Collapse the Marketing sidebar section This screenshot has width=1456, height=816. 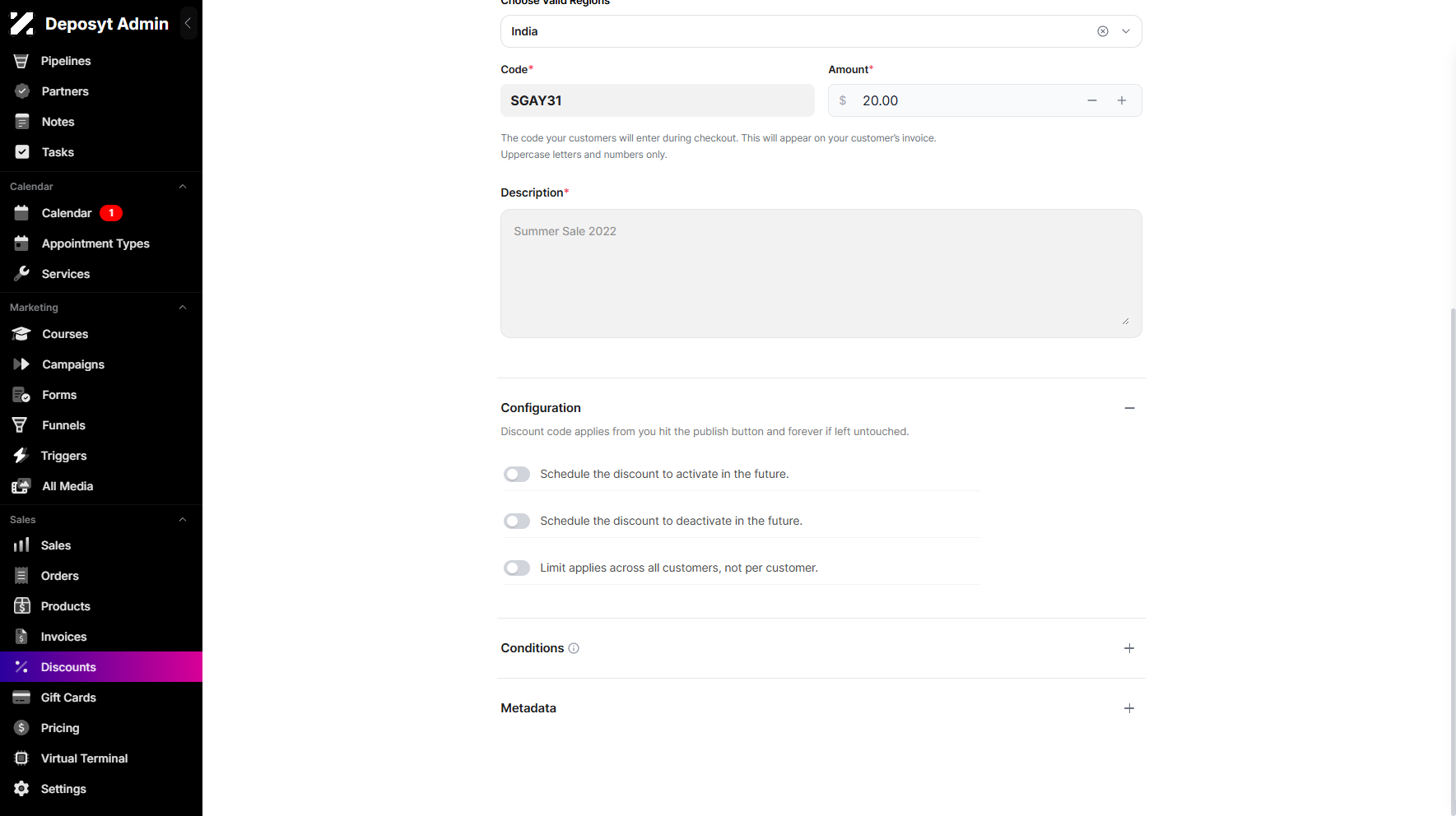tap(183, 308)
